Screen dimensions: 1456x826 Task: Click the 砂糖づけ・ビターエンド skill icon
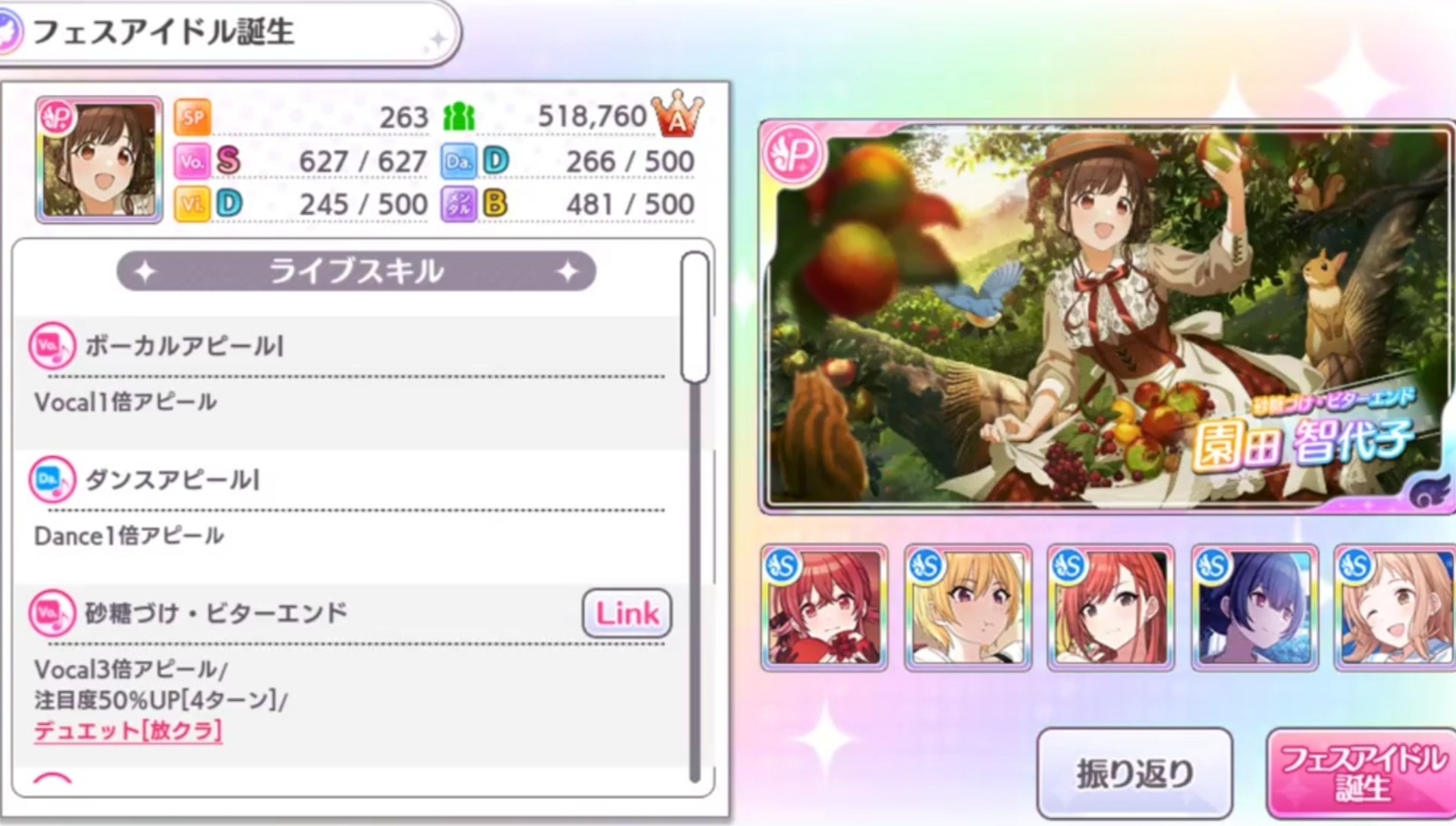pos(52,613)
